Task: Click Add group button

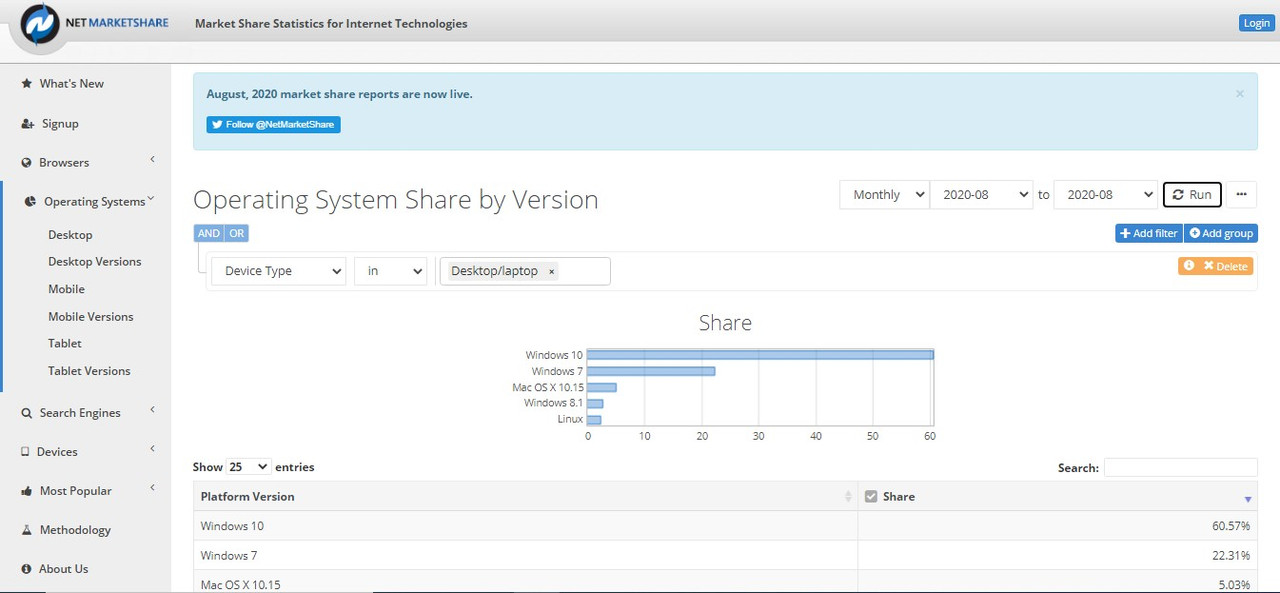Action: (x=1221, y=233)
